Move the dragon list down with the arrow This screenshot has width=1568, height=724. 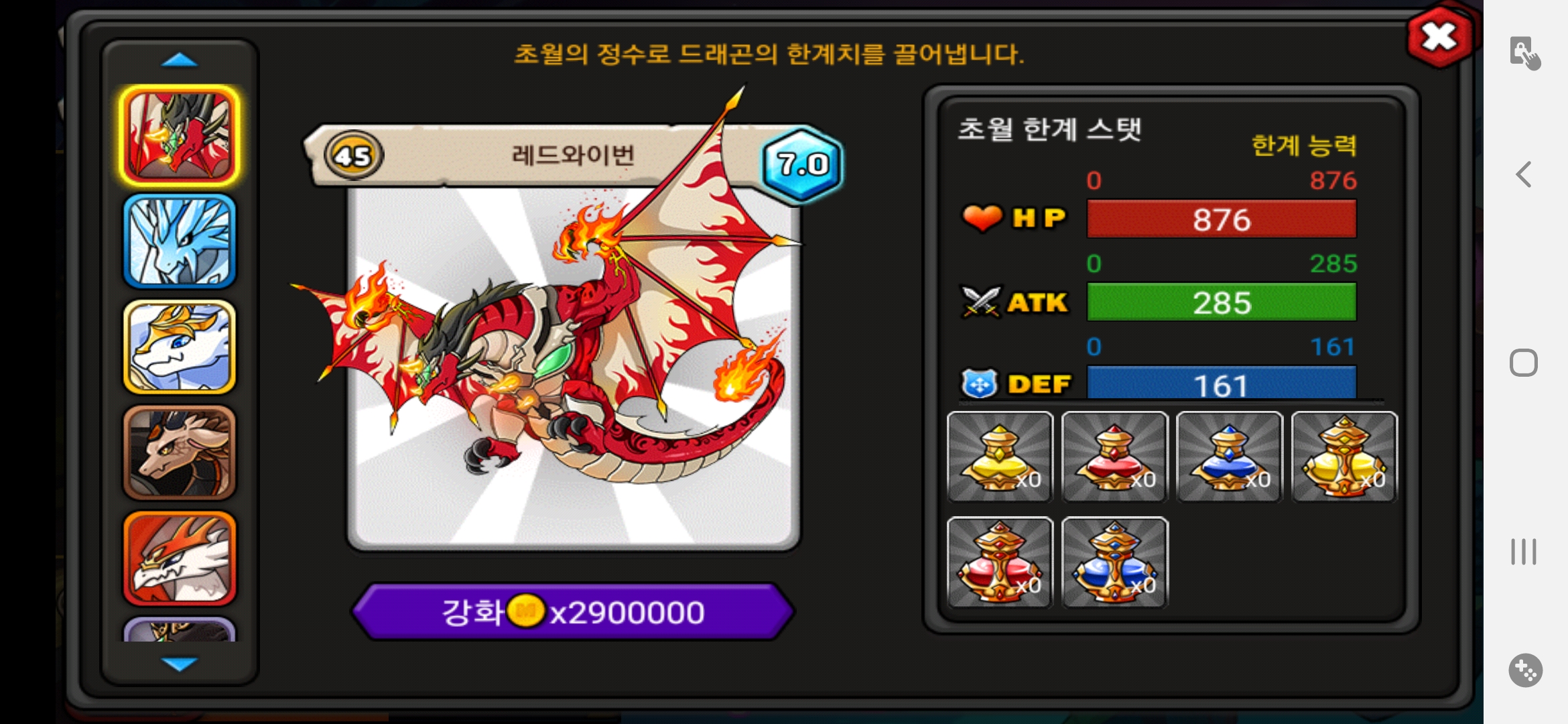coord(180,664)
